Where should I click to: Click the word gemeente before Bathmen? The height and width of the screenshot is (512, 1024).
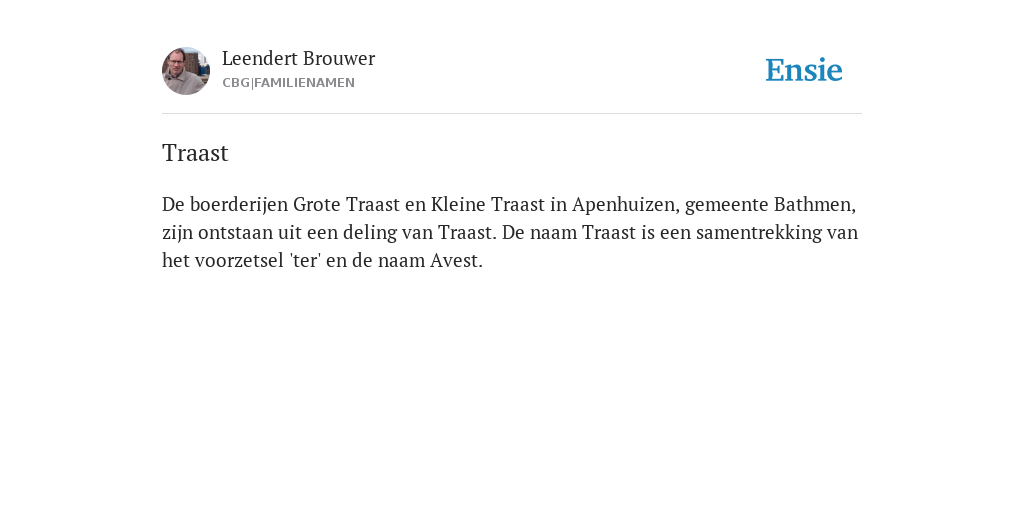[726, 206]
